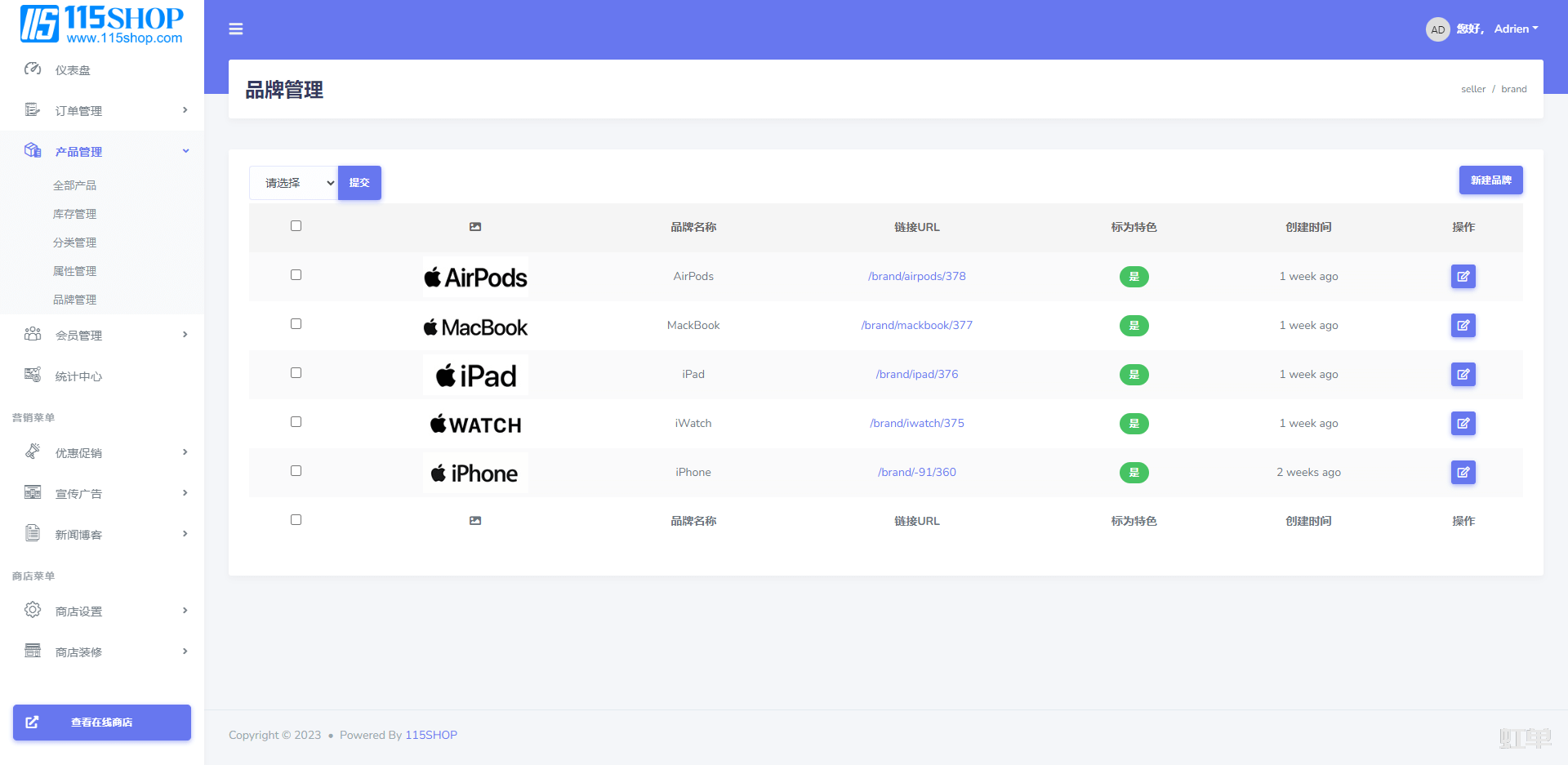This screenshot has height=765, width=1568.
Task: Edit the AirPods brand row
Action: pyautogui.click(x=1463, y=277)
